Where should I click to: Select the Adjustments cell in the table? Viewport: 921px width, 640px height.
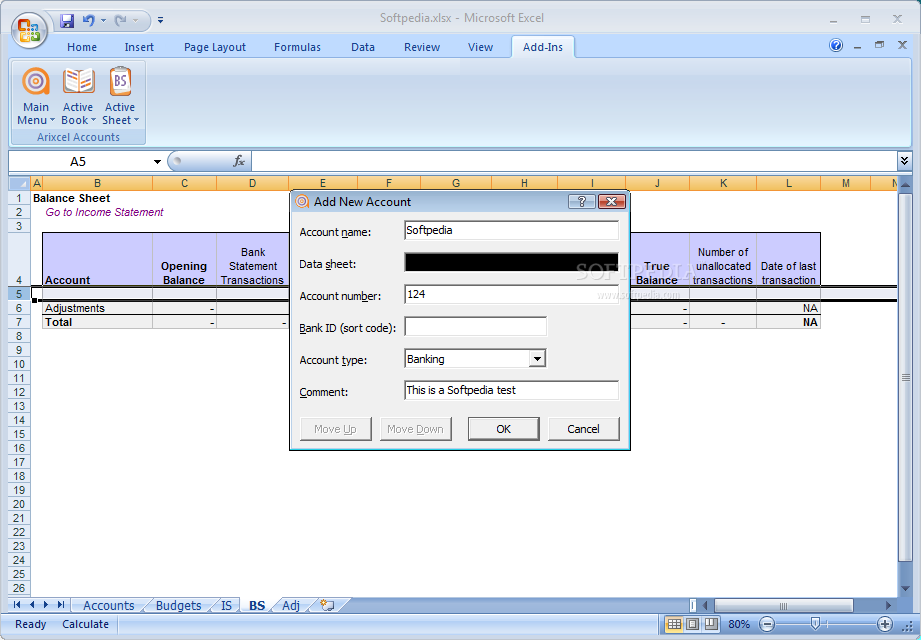click(x=98, y=308)
